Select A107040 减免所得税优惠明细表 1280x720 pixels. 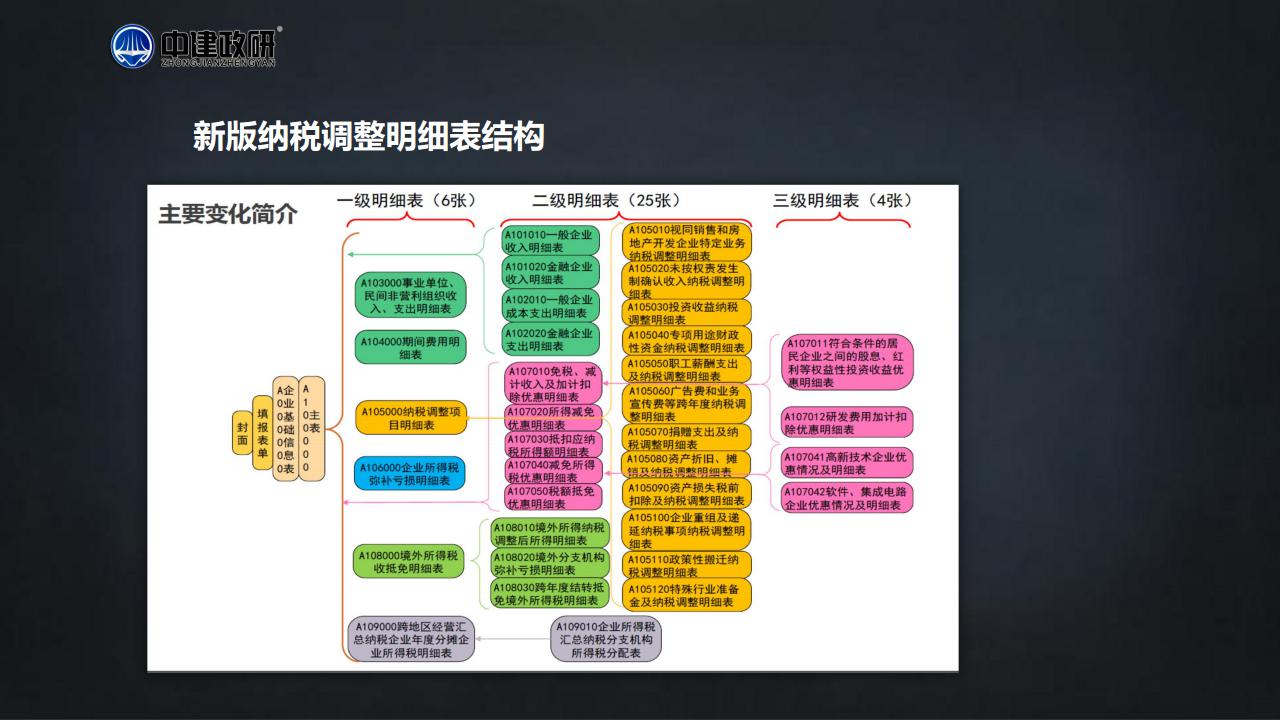click(x=554, y=471)
